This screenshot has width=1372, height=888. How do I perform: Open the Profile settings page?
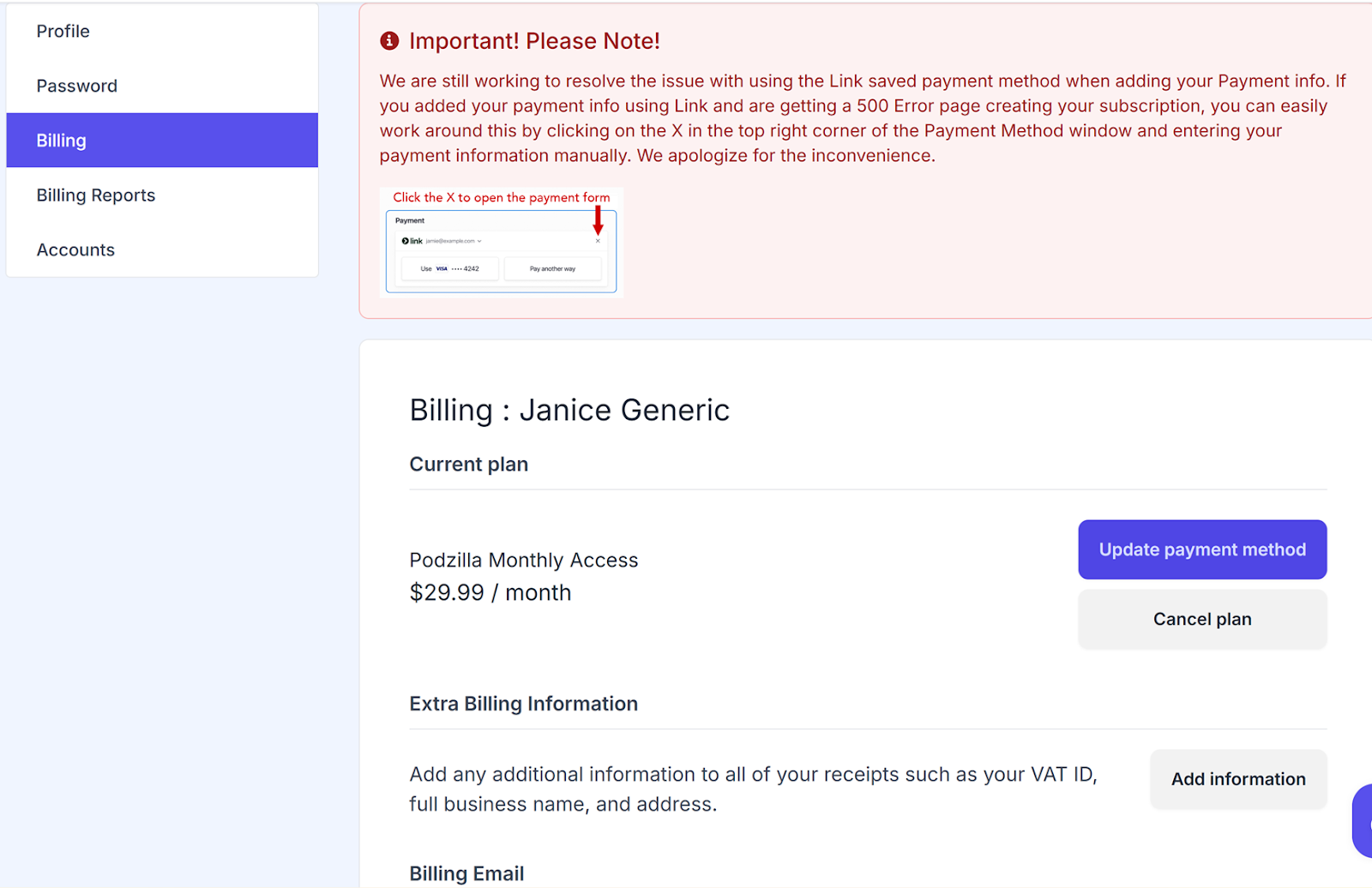tap(63, 31)
